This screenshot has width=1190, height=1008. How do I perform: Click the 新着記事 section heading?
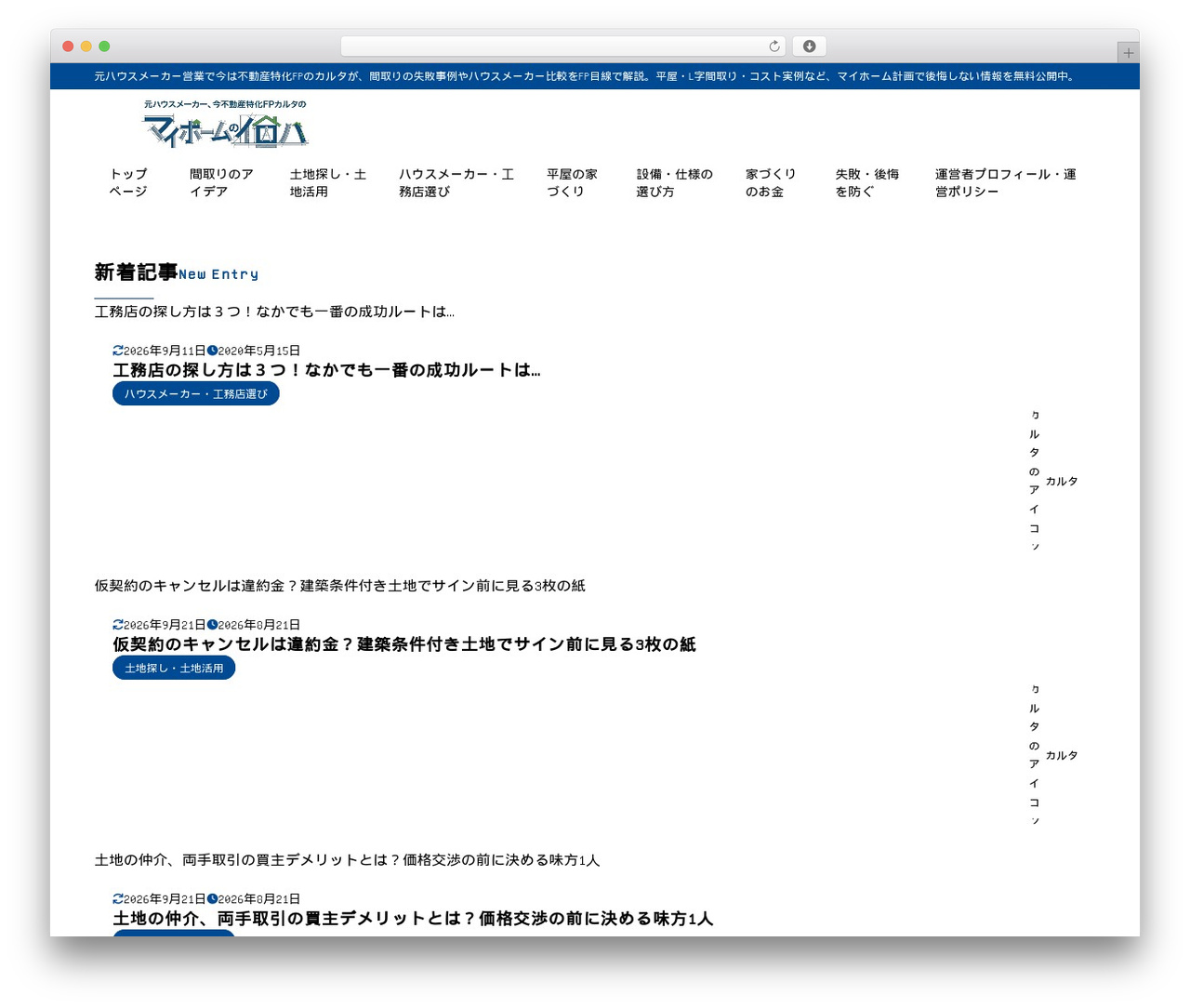[136, 272]
